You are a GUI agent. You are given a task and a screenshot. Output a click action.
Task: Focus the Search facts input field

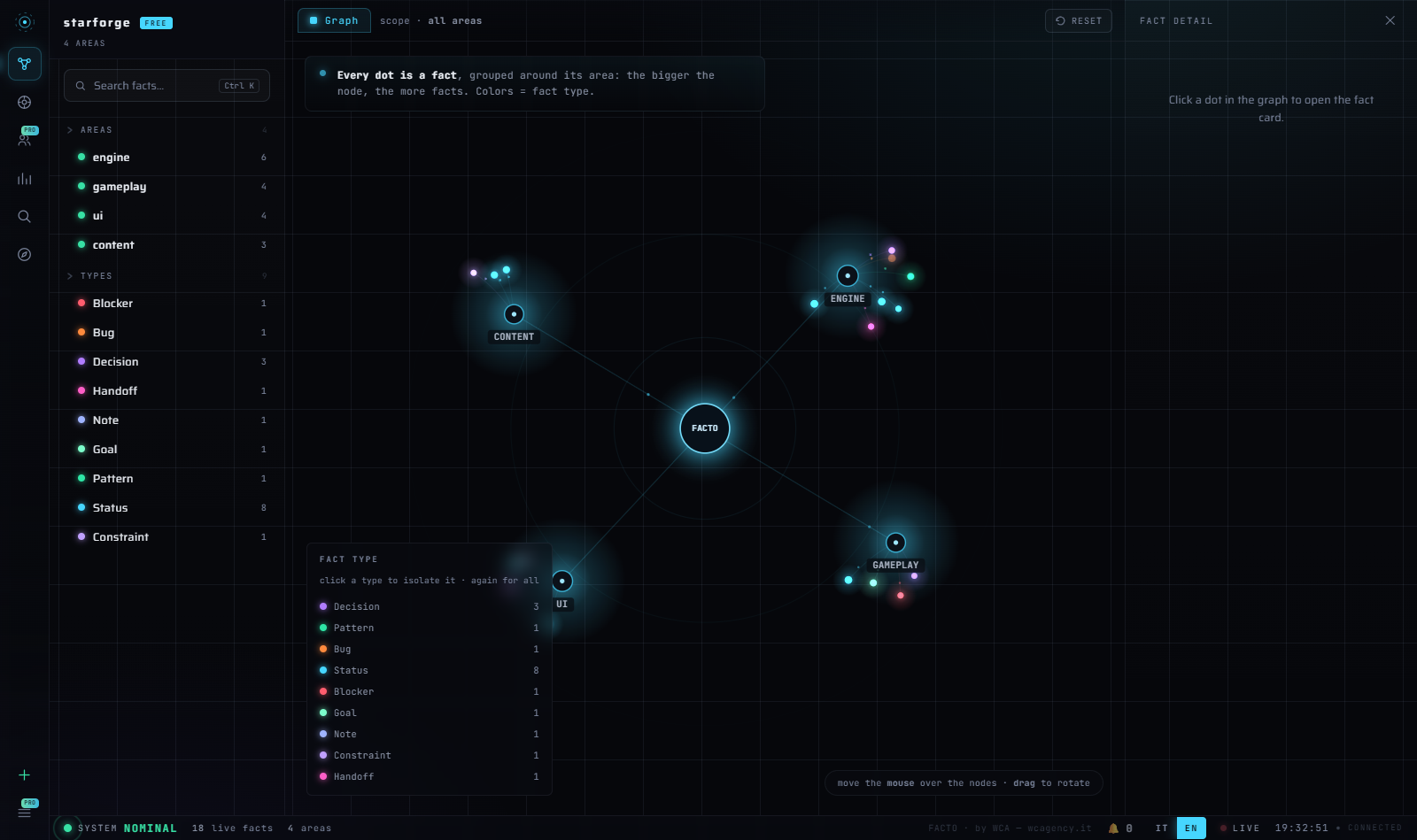(166, 86)
